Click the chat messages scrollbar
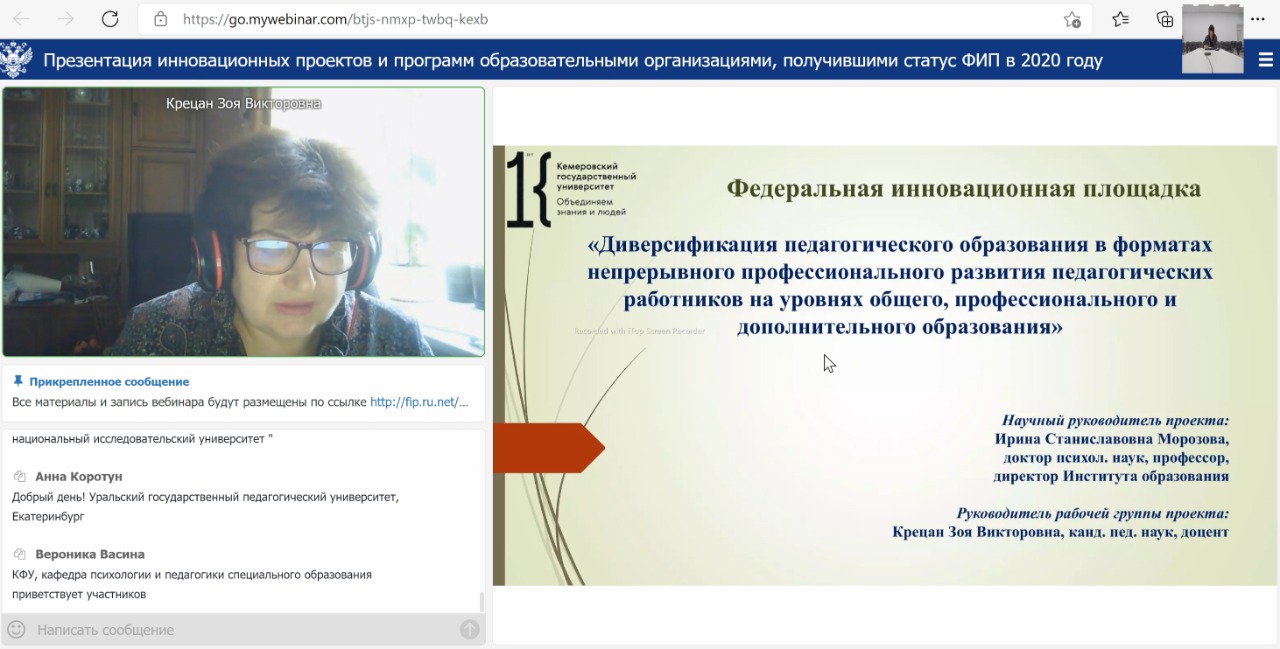 (481, 601)
